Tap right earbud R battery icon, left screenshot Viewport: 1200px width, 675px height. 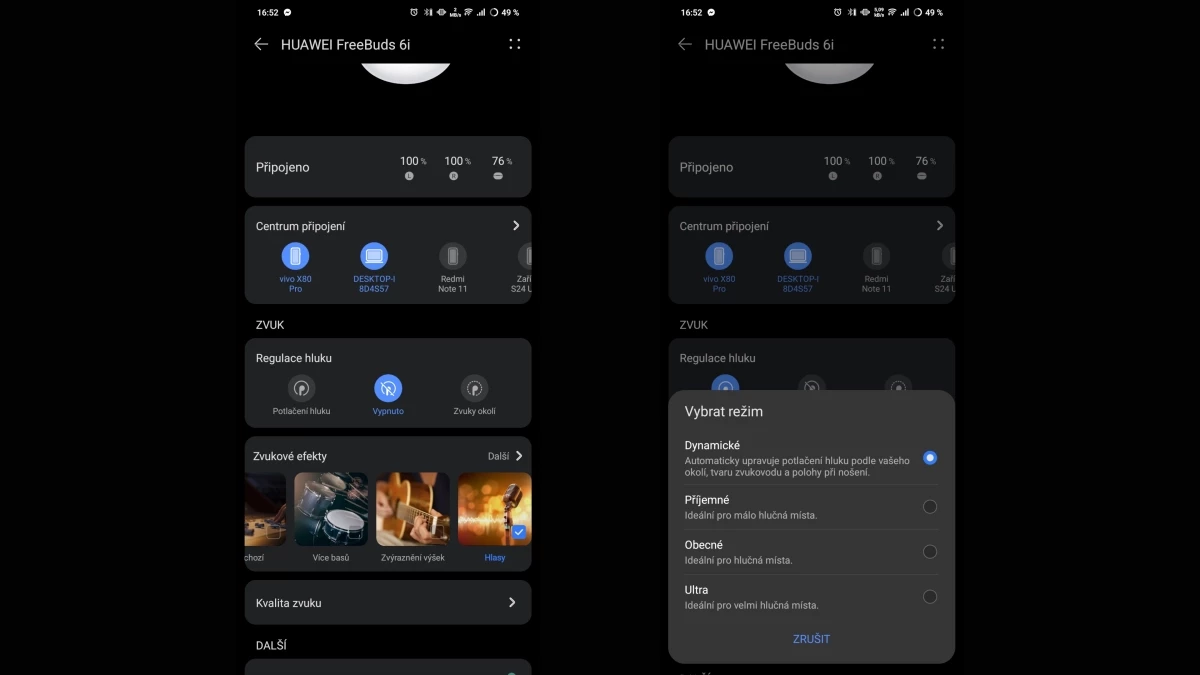[x=453, y=176]
